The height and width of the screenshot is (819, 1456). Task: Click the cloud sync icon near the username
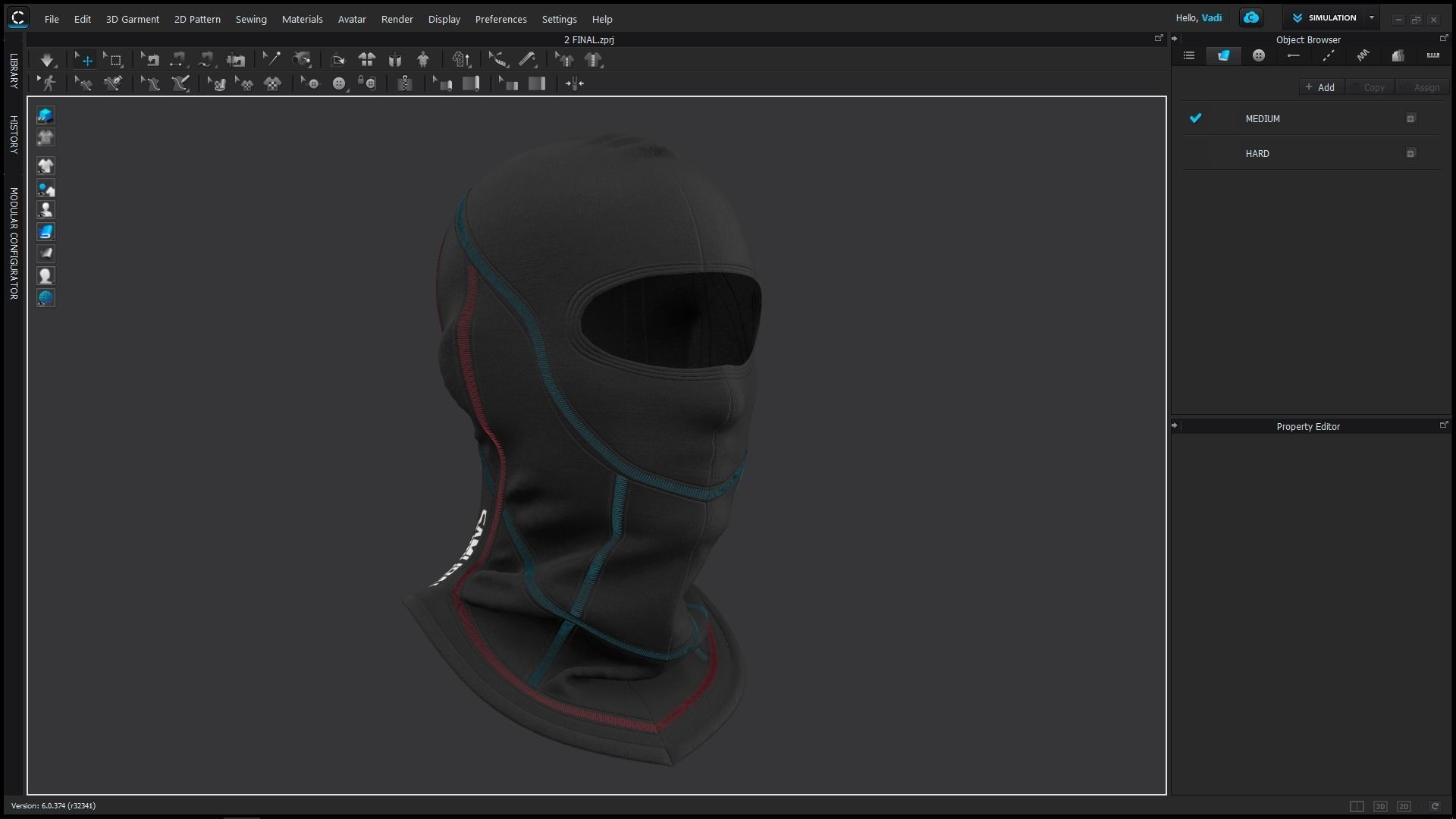(1250, 17)
